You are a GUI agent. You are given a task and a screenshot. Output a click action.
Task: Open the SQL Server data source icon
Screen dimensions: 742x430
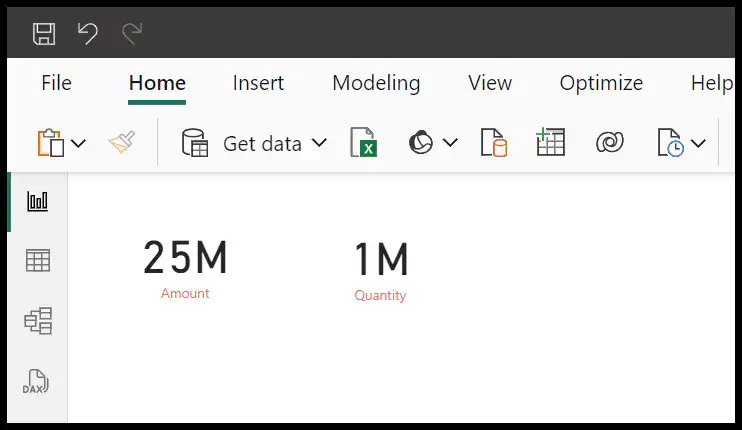pos(494,142)
